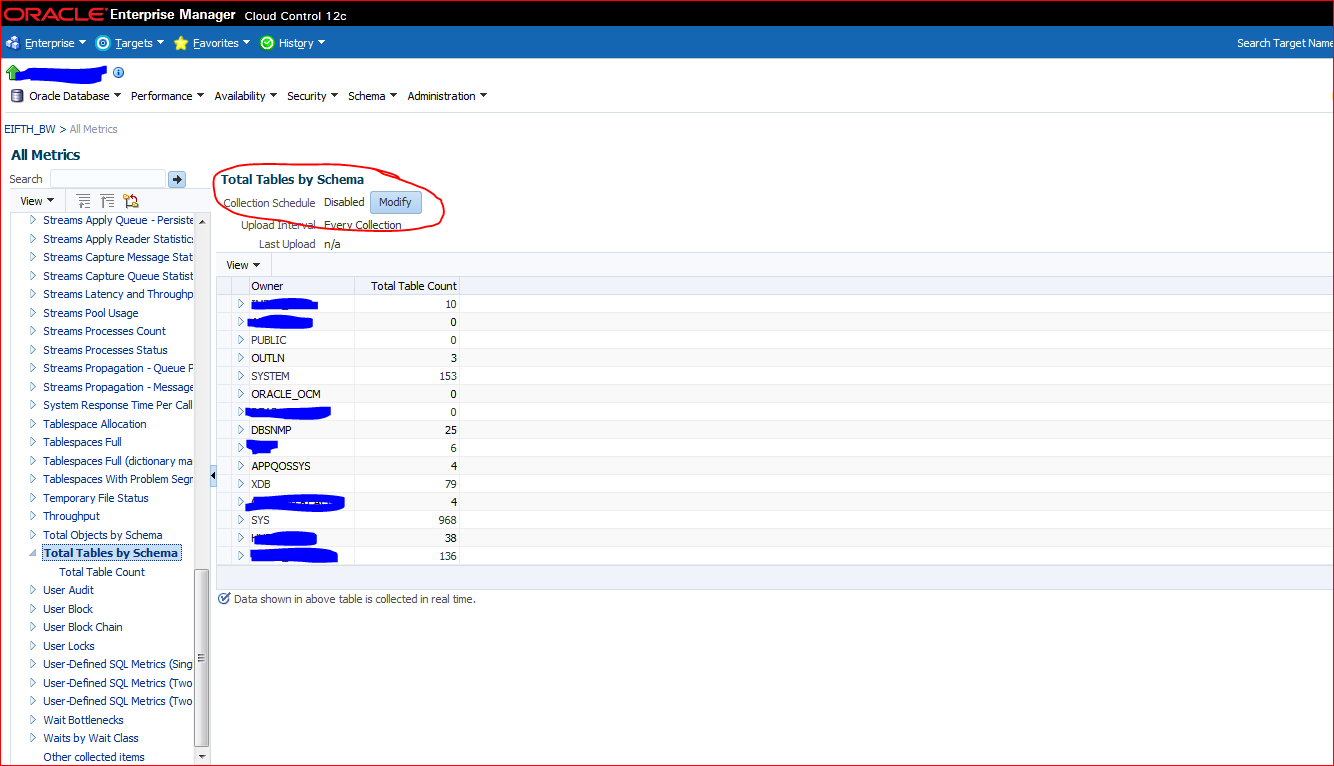Select the Total Table Count tree item
Image resolution: width=1334 pixels, height=766 pixels.
click(102, 572)
